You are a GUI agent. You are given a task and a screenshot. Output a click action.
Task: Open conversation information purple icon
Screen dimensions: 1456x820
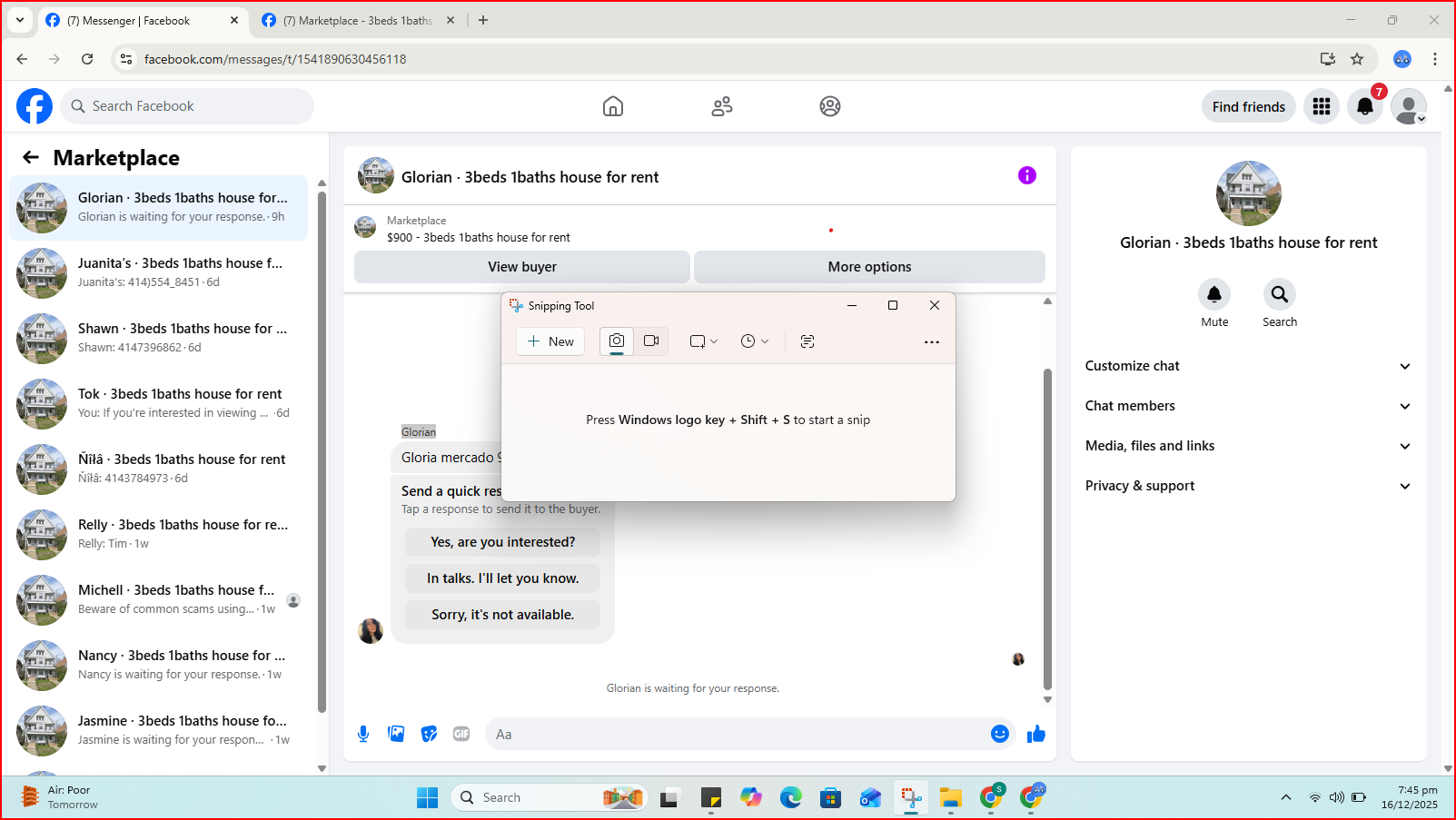pyautogui.click(x=1027, y=175)
